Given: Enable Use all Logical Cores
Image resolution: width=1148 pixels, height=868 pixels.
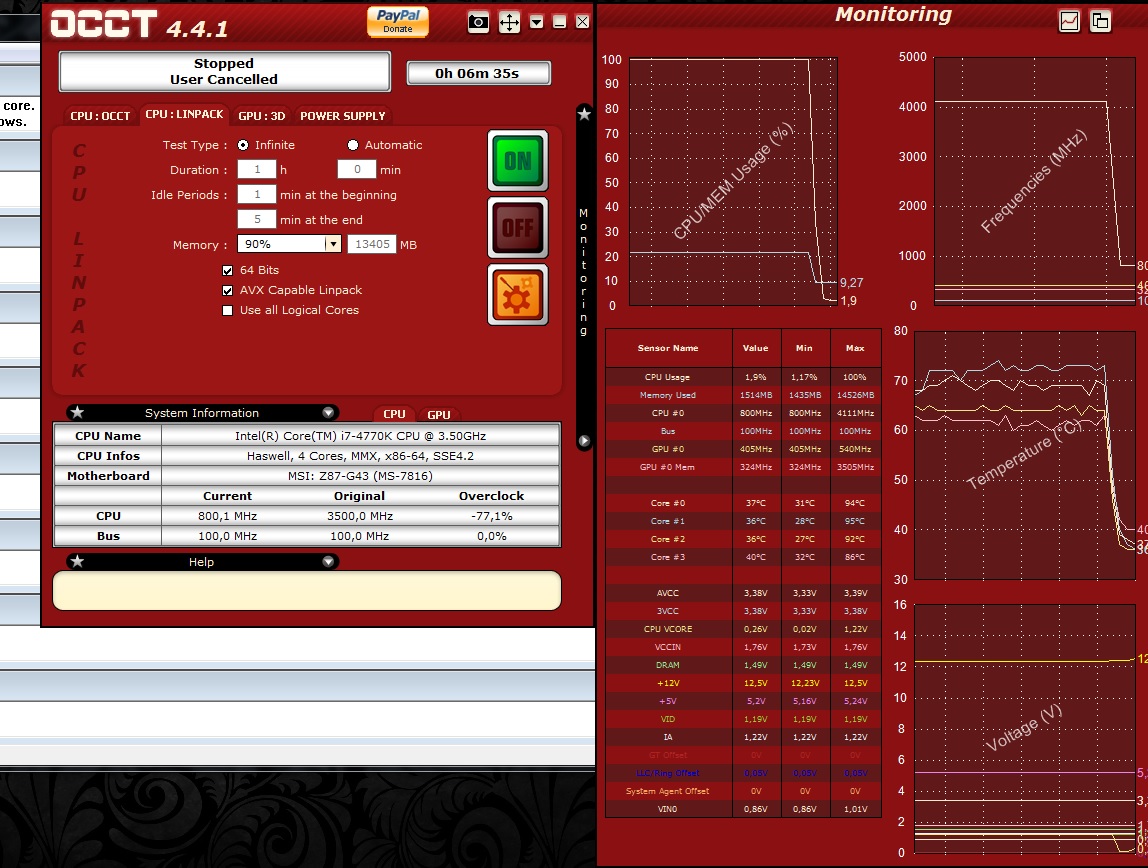Looking at the screenshot, I should click(228, 310).
